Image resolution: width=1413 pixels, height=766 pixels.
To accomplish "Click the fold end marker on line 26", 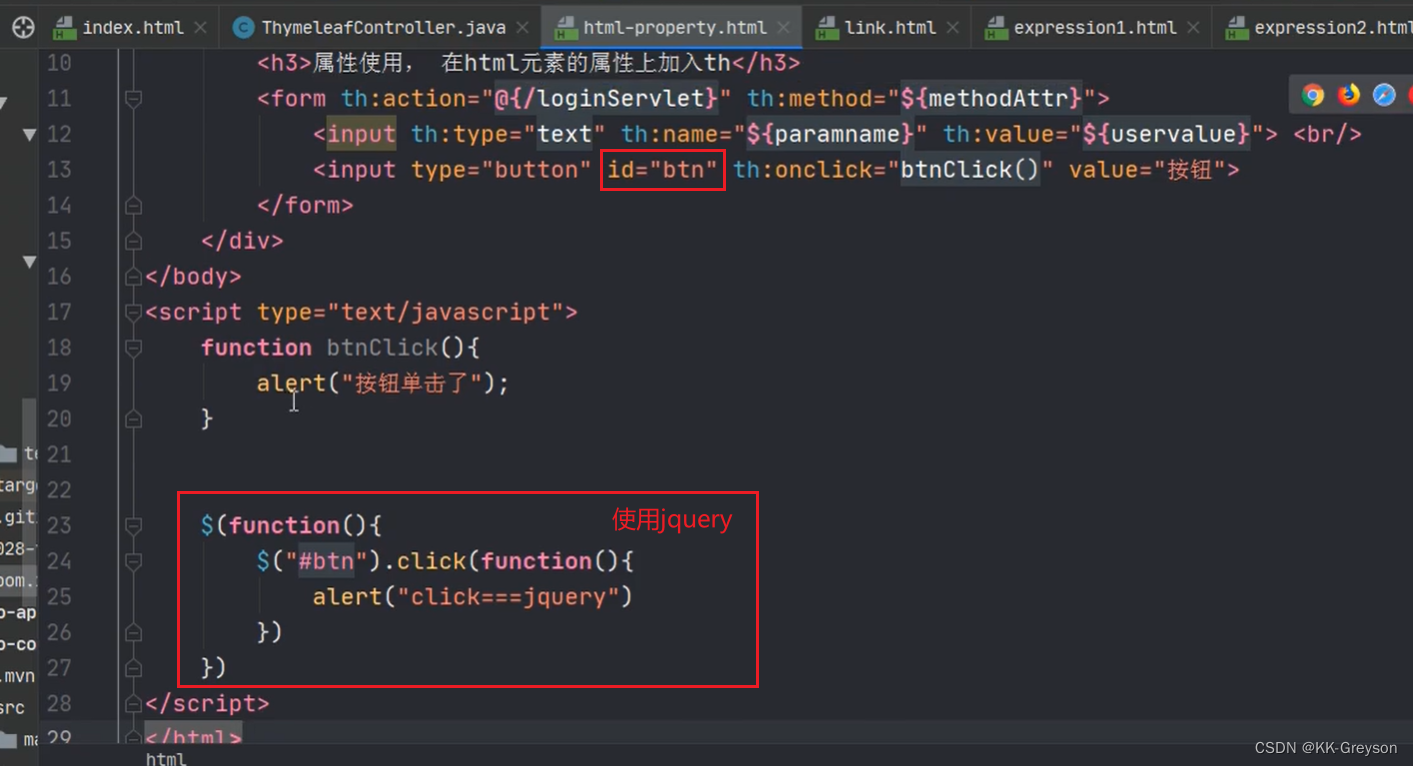I will tap(133, 633).
